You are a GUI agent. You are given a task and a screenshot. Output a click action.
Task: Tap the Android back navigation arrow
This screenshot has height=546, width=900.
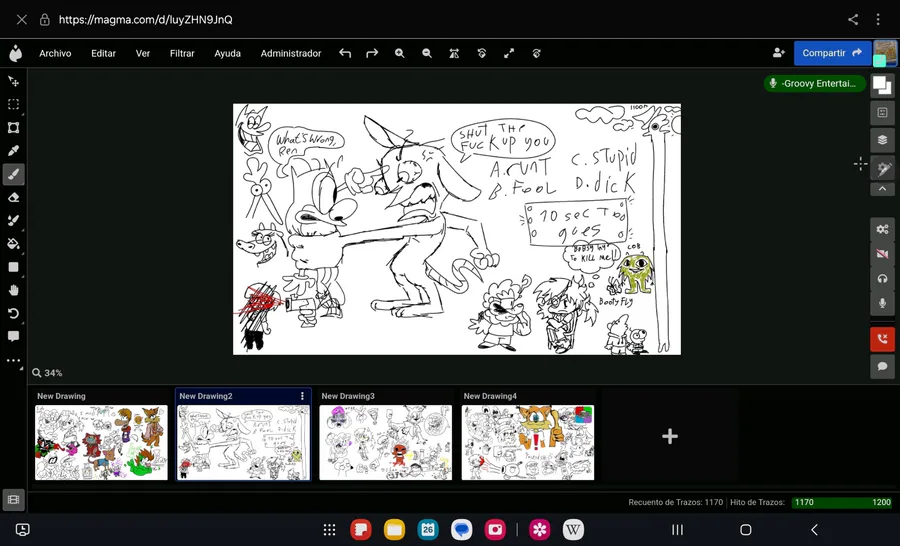coord(814,529)
